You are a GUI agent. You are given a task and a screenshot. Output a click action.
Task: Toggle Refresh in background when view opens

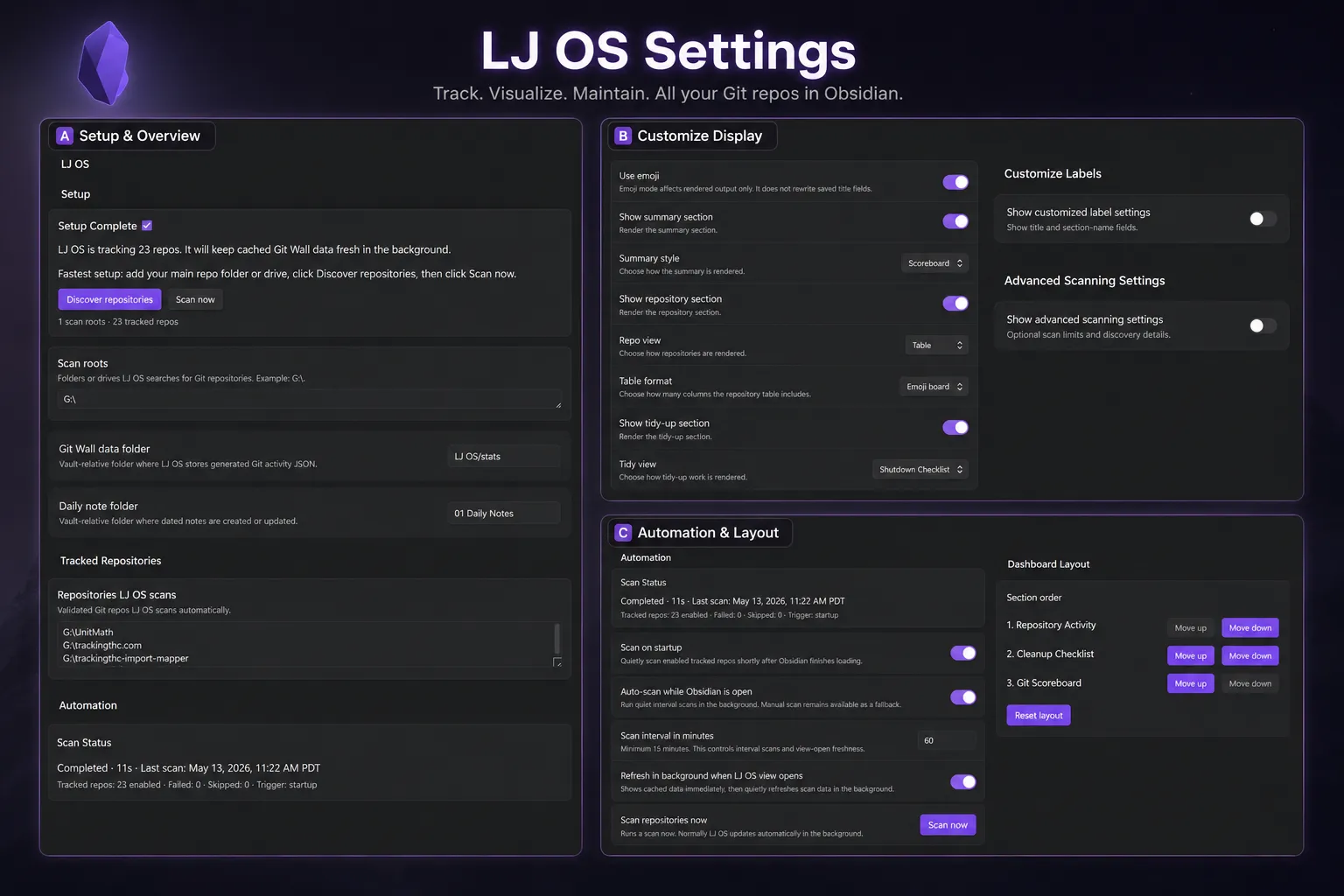coord(963,782)
